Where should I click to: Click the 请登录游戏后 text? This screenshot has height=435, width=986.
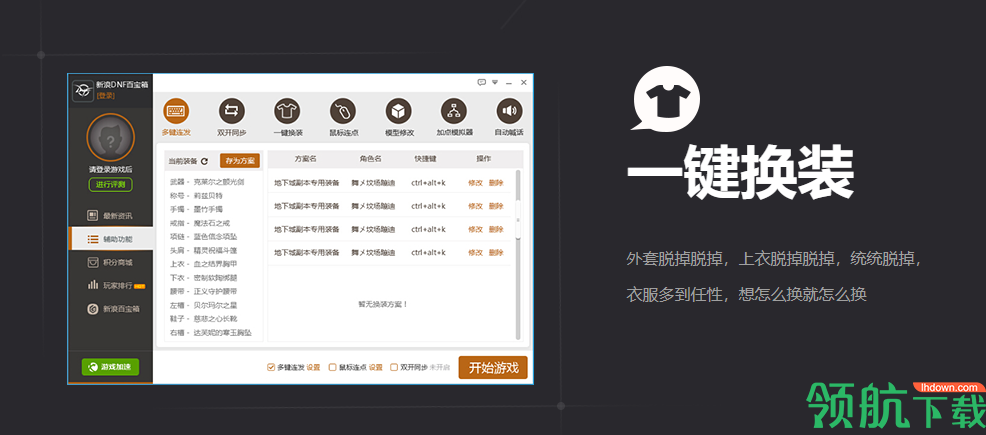pyautogui.click(x=110, y=170)
